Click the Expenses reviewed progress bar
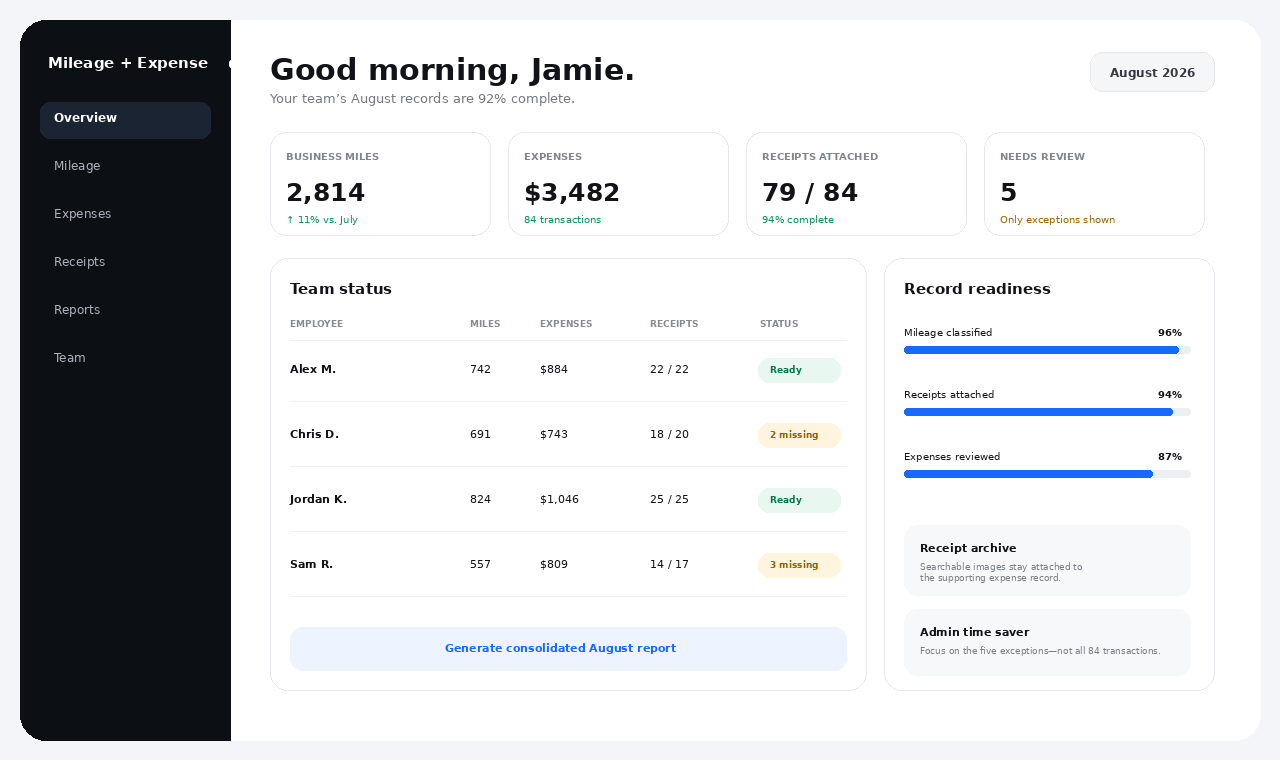Screen dimensions: 1280x760 coord(1047,474)
